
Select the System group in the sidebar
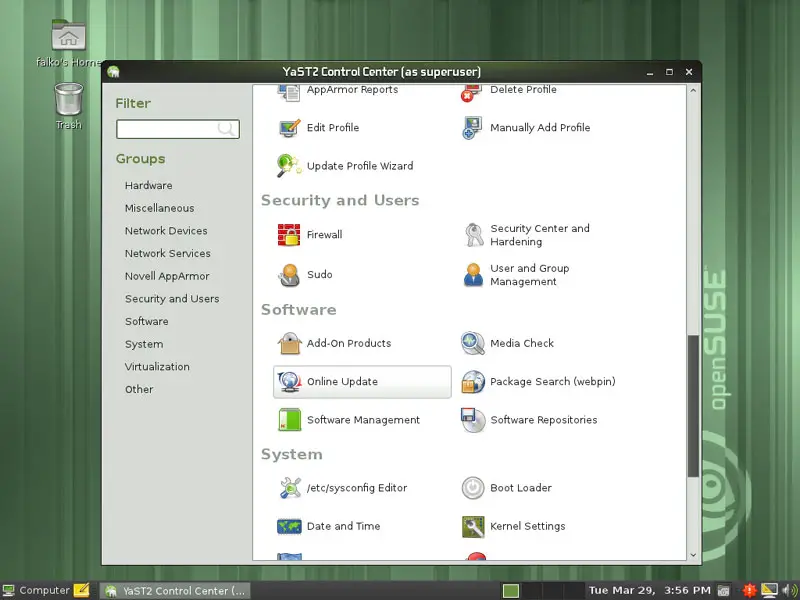[x=144, y=344]
